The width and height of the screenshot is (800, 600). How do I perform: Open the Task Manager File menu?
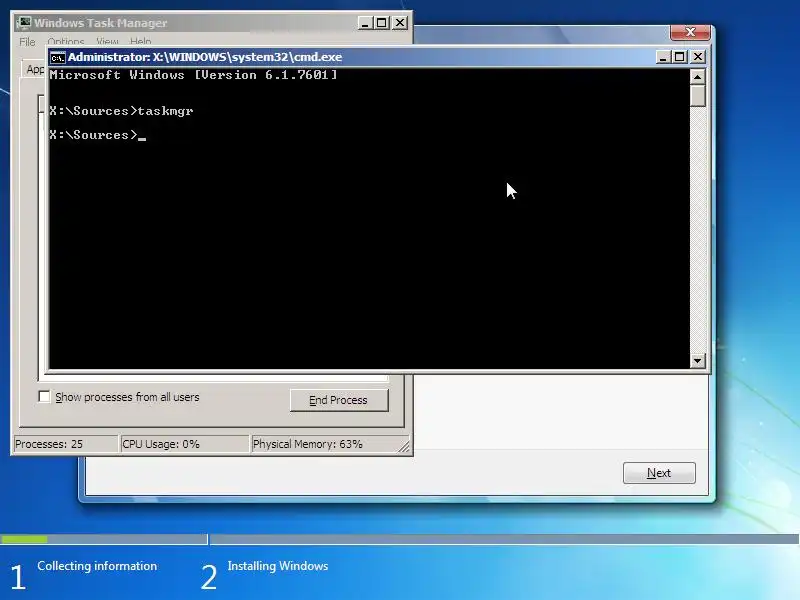click(27, 41)
